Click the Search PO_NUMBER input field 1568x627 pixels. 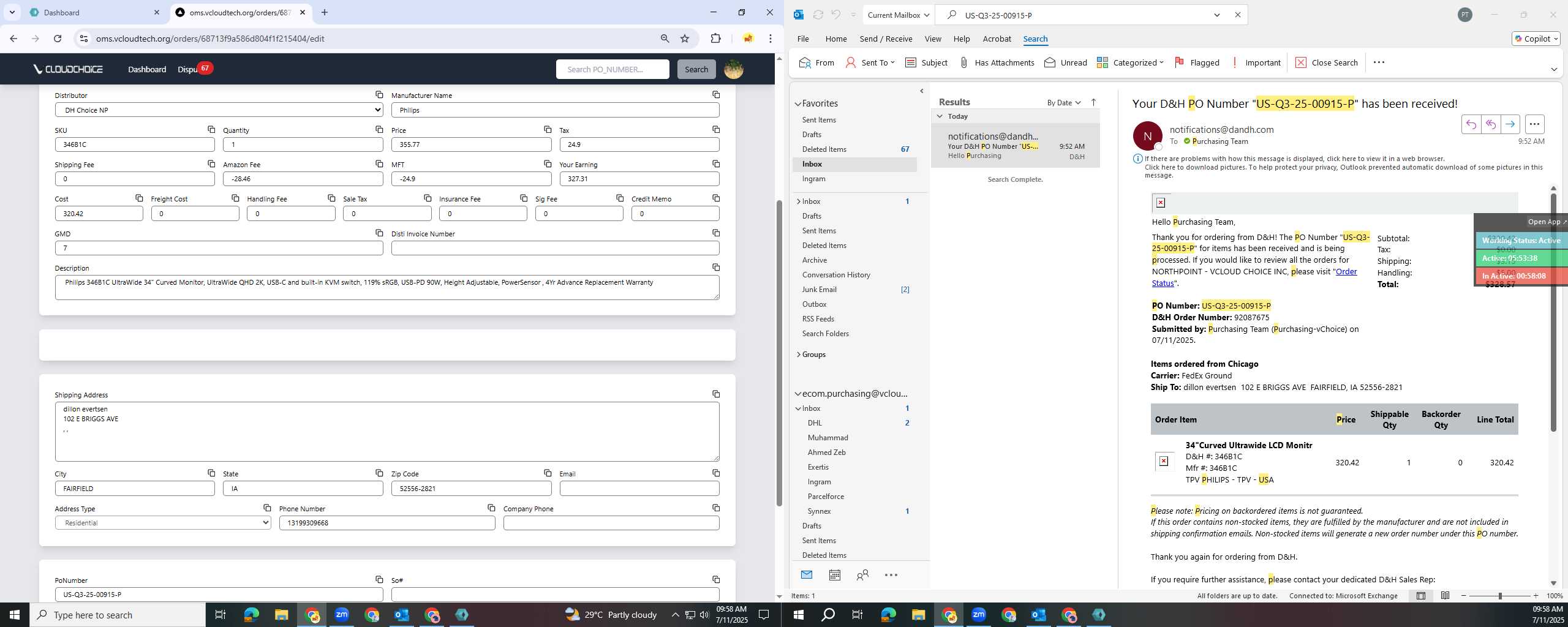[612, 69]
